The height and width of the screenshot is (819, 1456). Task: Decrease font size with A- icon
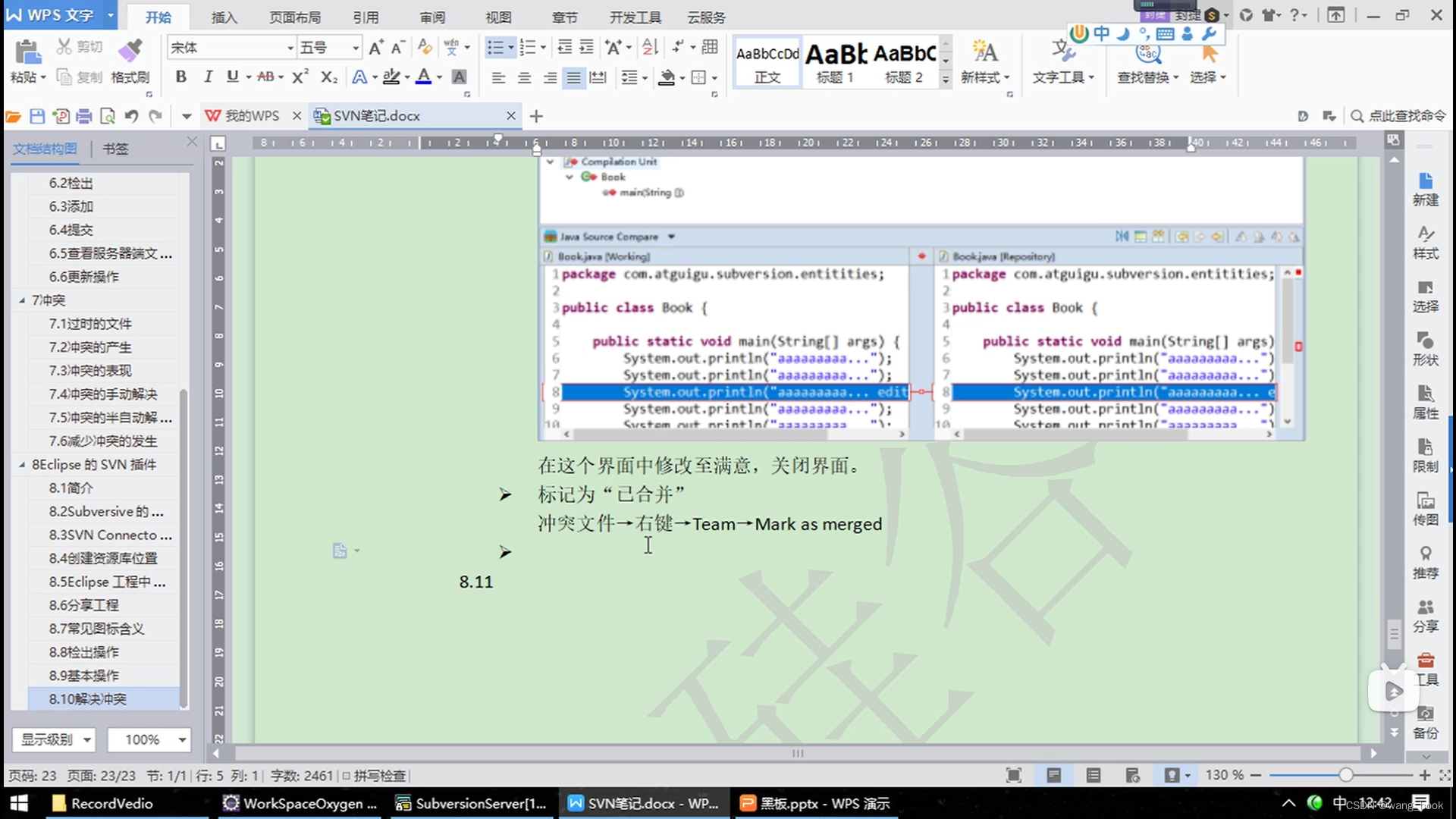[398, 48]
